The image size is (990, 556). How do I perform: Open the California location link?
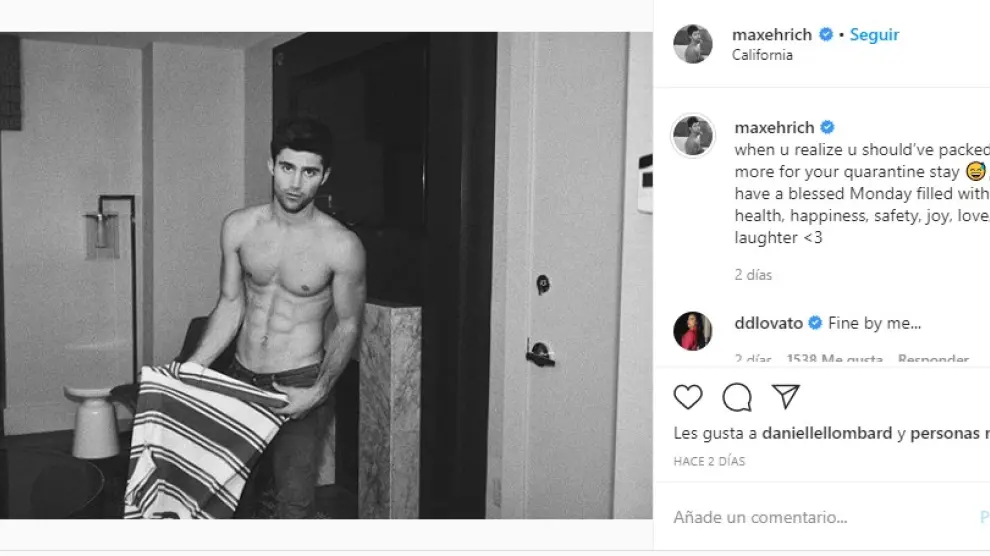[762, 55]
